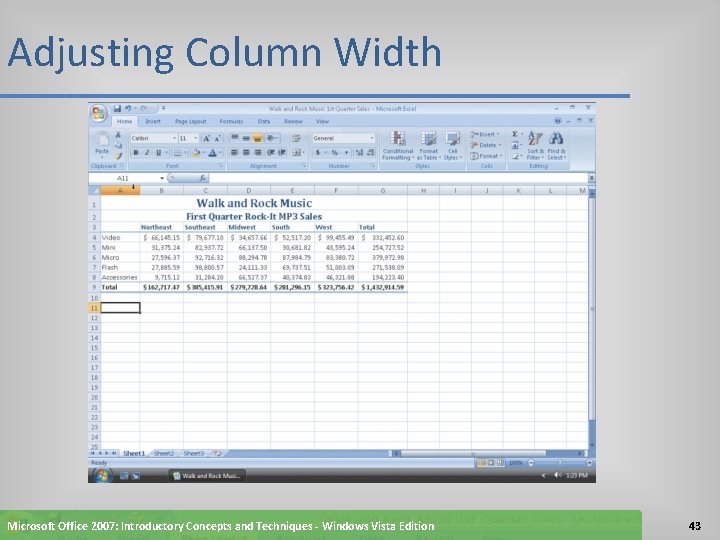This screenshot has width=720, height=540.
Task: Click the Office Button orb
Action: (x=99, y=113)
